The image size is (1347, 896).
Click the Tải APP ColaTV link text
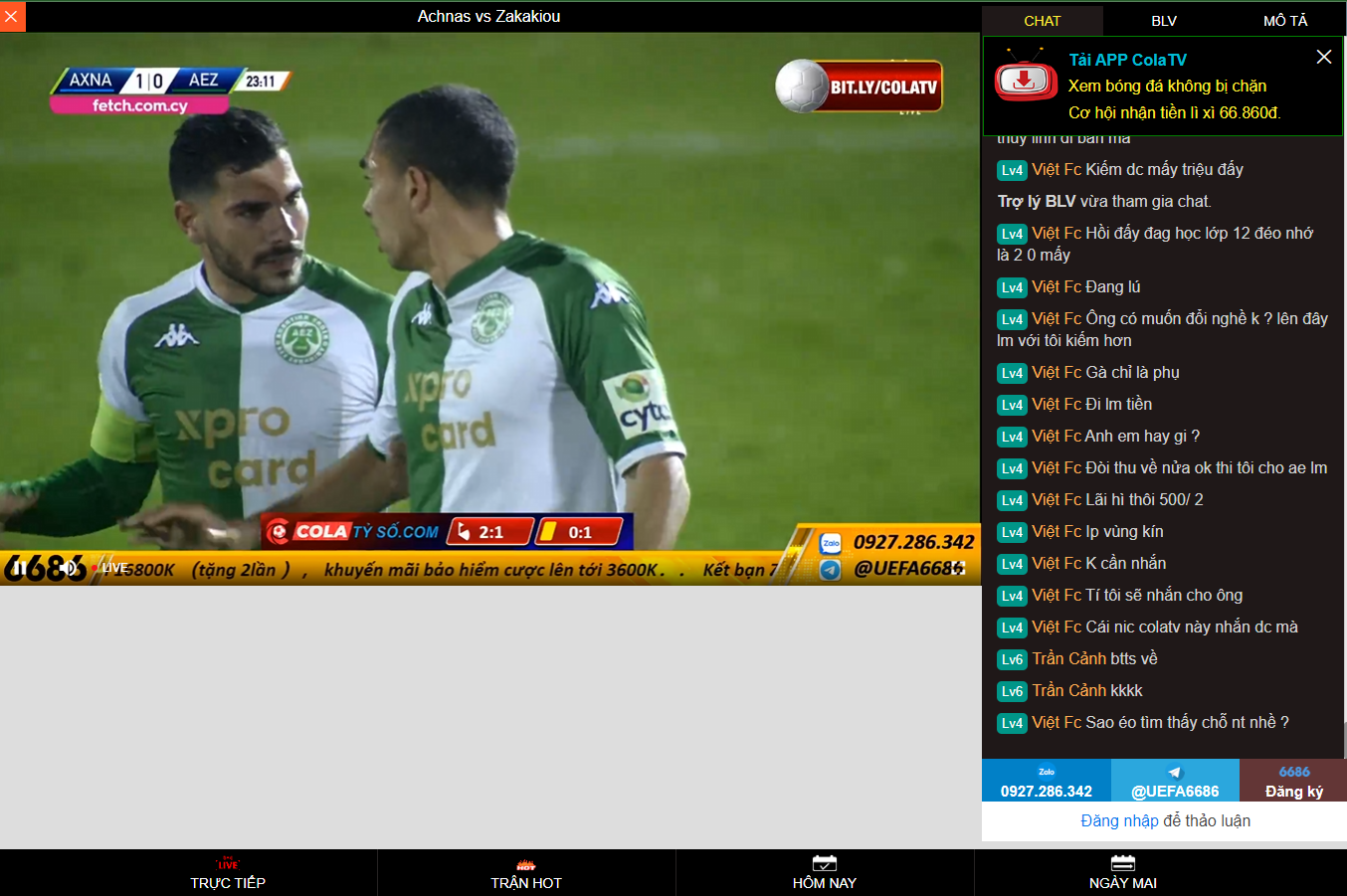point(1127,60)
